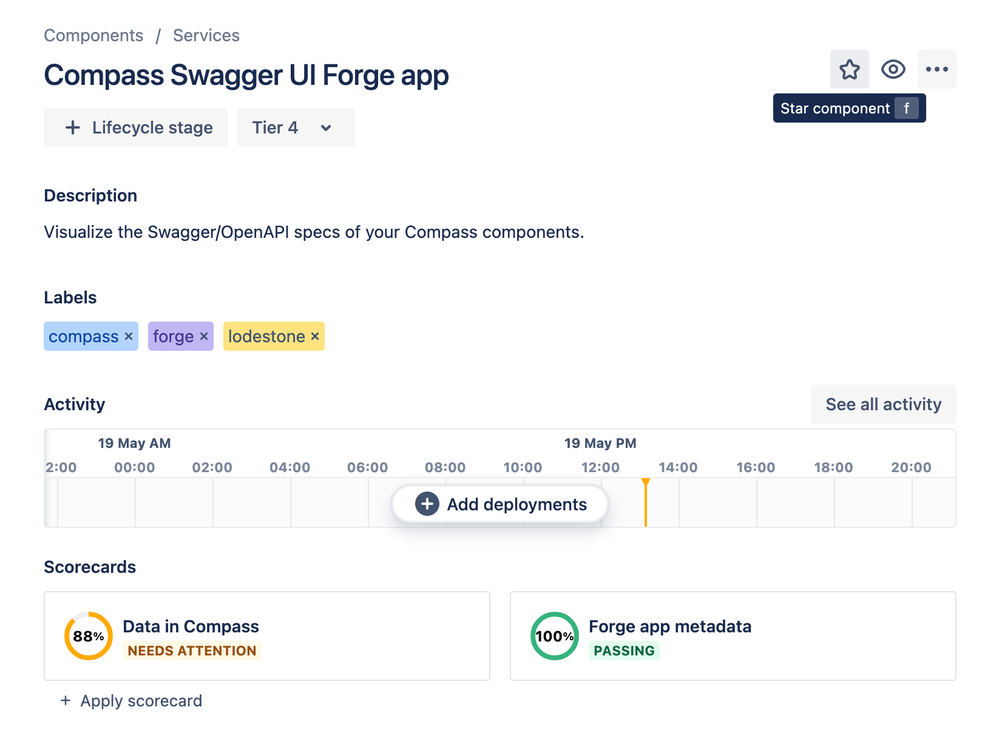Click the 100% progress ring
Viewport: 999px width, 744px height.
[x=554, y=636]
